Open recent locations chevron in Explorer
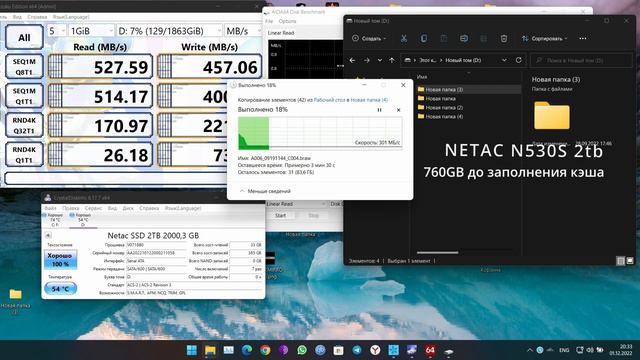 tap(380, 60)
